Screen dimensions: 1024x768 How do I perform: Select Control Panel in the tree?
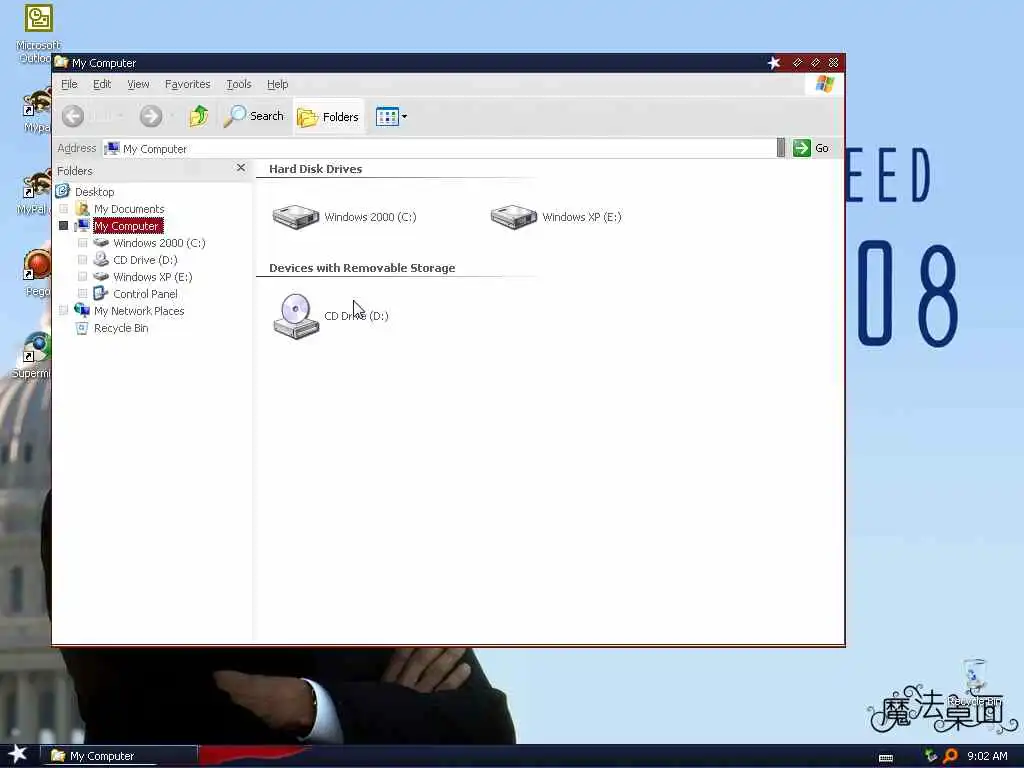coord(145,294)
